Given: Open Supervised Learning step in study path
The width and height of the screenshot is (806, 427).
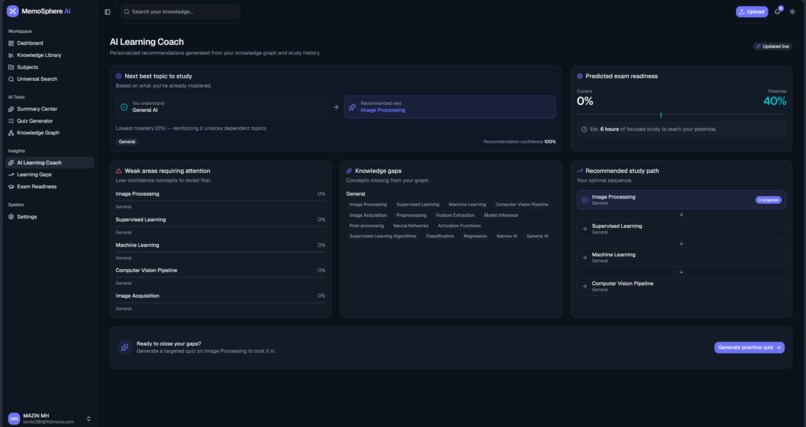Looking at the screenshot, I should 681,229.
